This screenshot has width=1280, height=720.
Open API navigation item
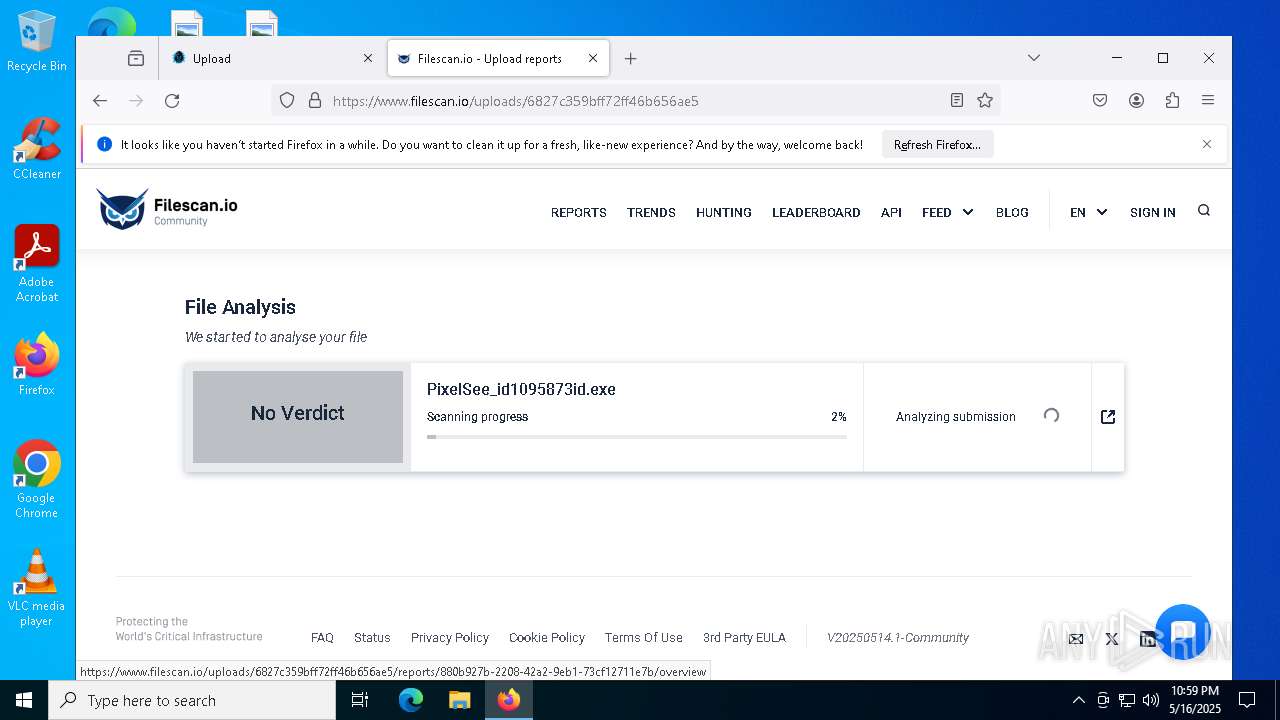tap(891, 212)
